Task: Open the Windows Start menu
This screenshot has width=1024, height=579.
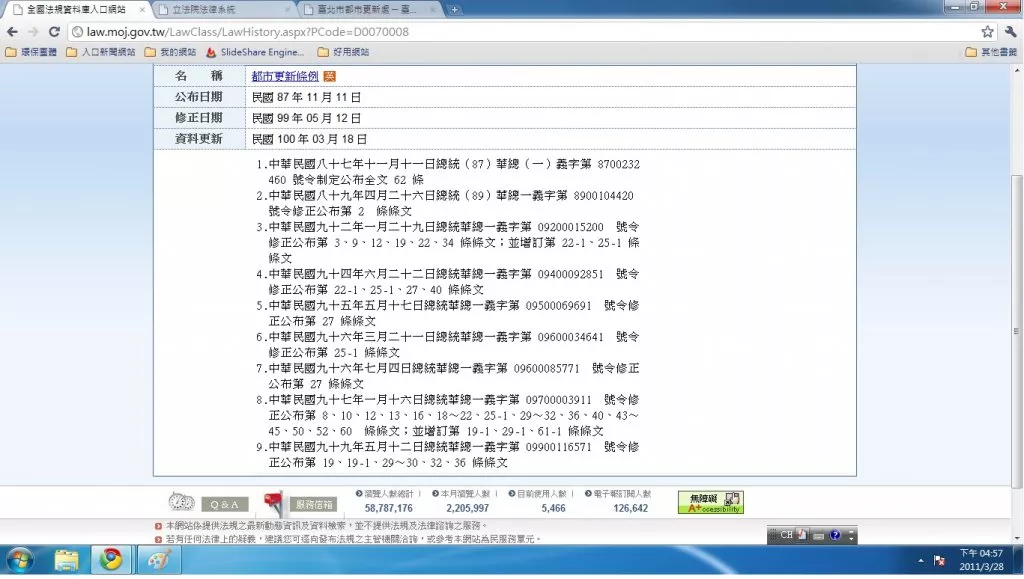Action: [20, 561]
